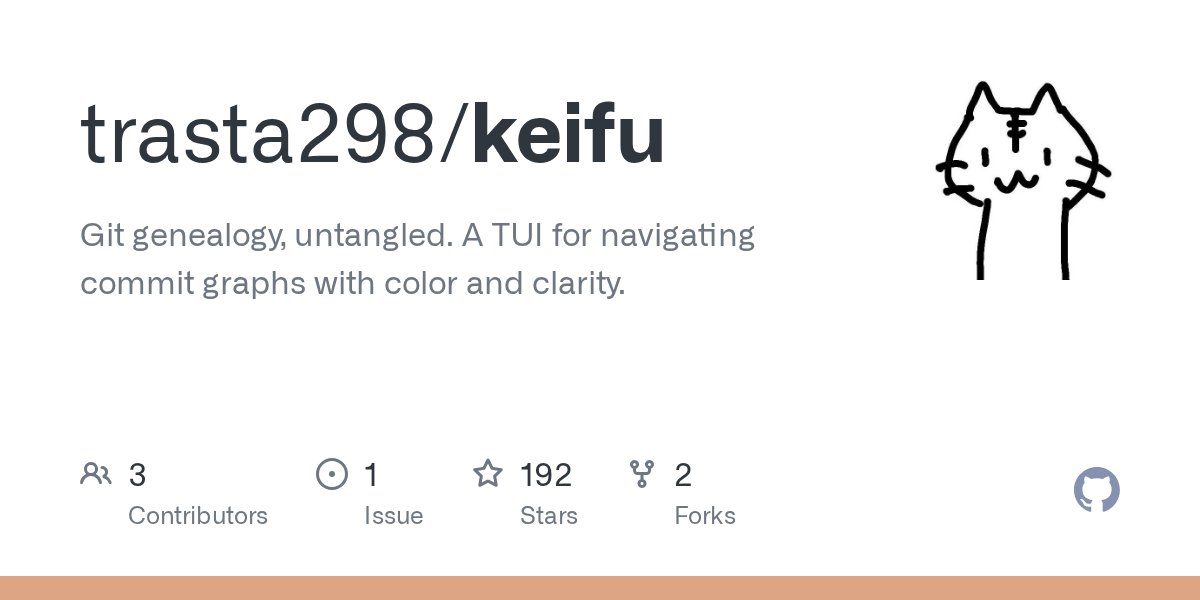The height and width of the screenshot is (600, 1200).
Task: Open the bold keifu repository name
Action: 568,135
